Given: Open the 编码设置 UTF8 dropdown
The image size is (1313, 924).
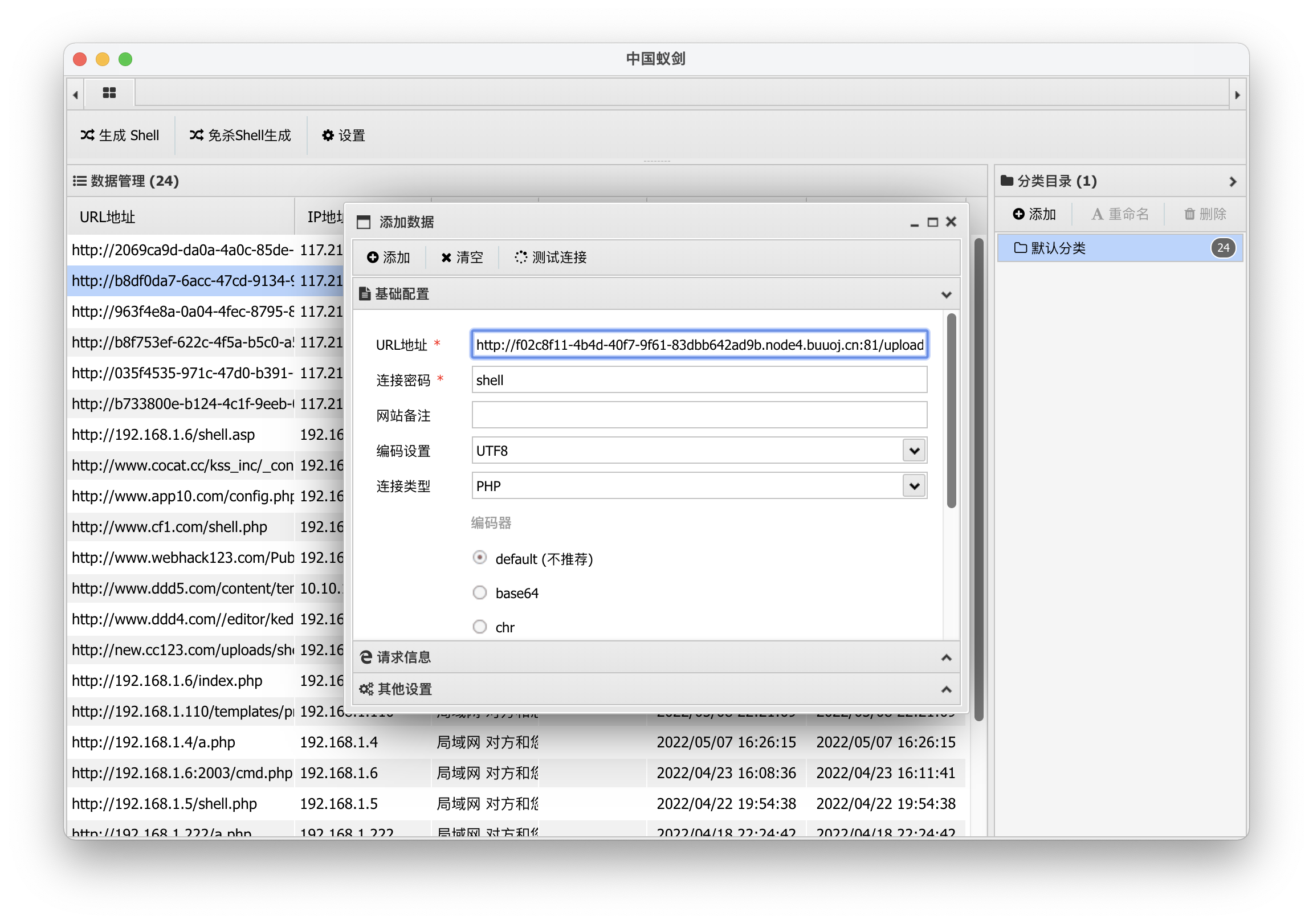Looking at the screenshot, I should click(914, 451).
